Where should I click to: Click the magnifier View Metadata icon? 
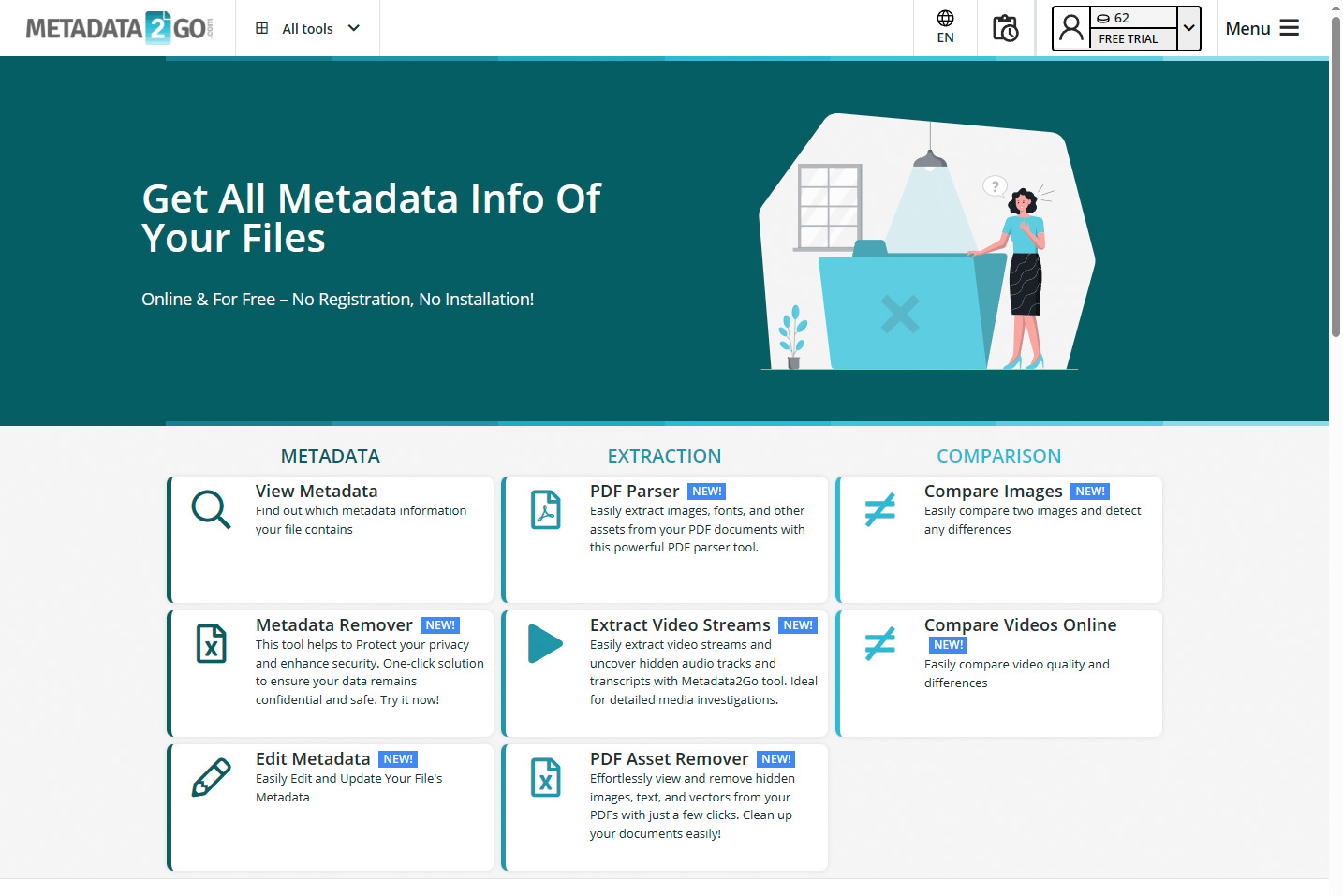[211, 509]
